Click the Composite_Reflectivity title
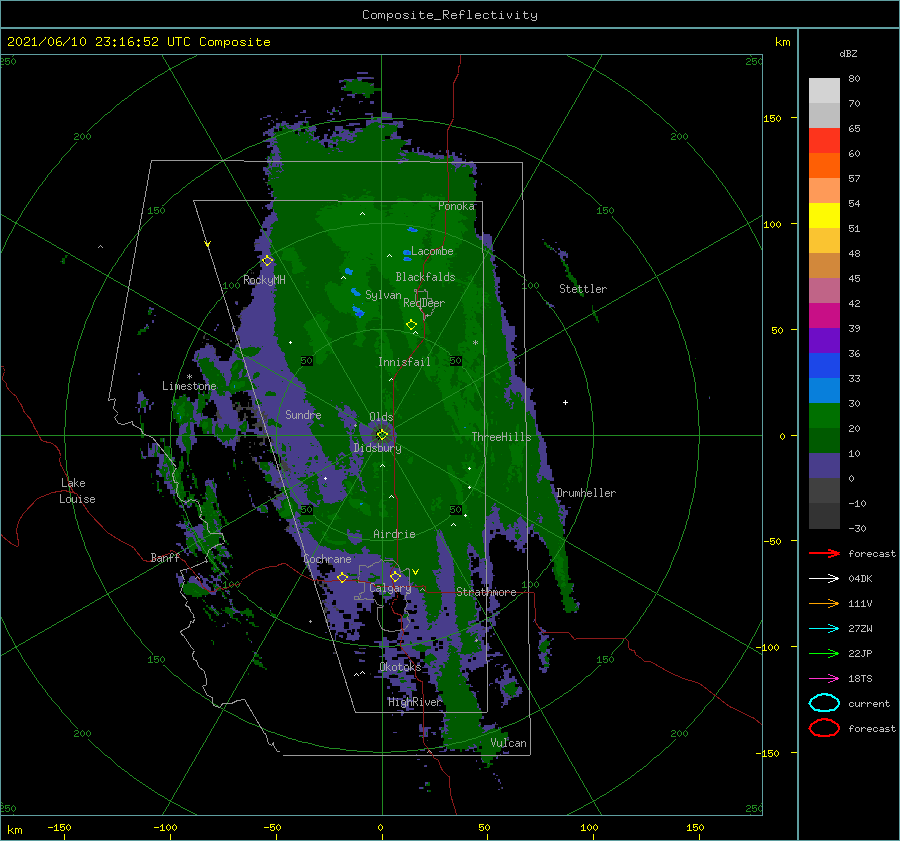900x841 pixels. click(449, 15)
